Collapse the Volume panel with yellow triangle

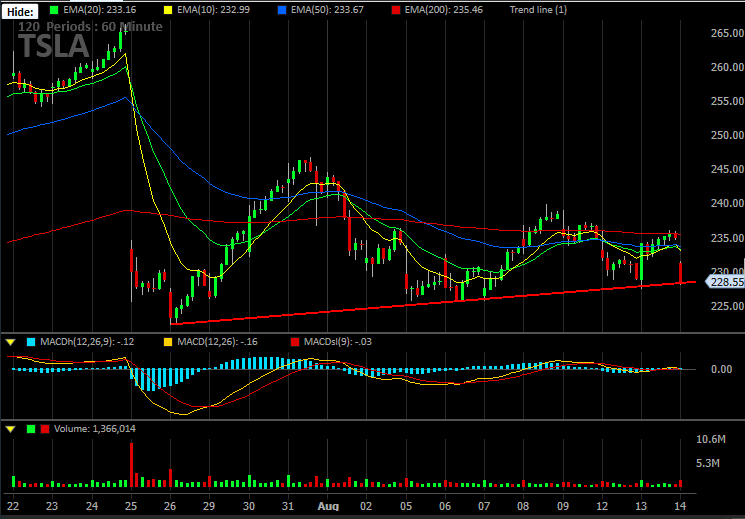(10, 429)
